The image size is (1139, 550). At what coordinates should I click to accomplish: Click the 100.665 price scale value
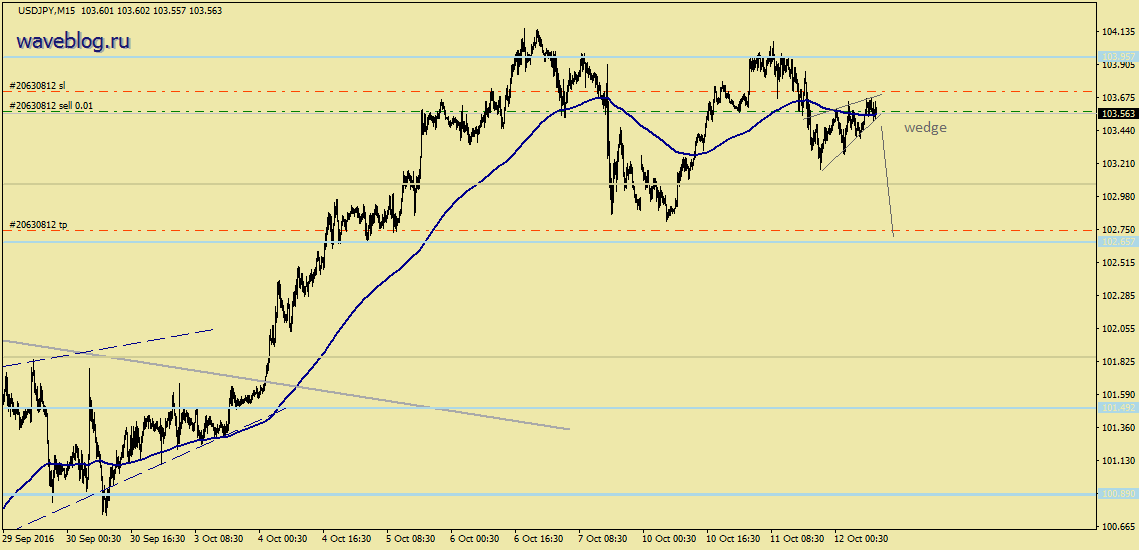click(1118, 526)
